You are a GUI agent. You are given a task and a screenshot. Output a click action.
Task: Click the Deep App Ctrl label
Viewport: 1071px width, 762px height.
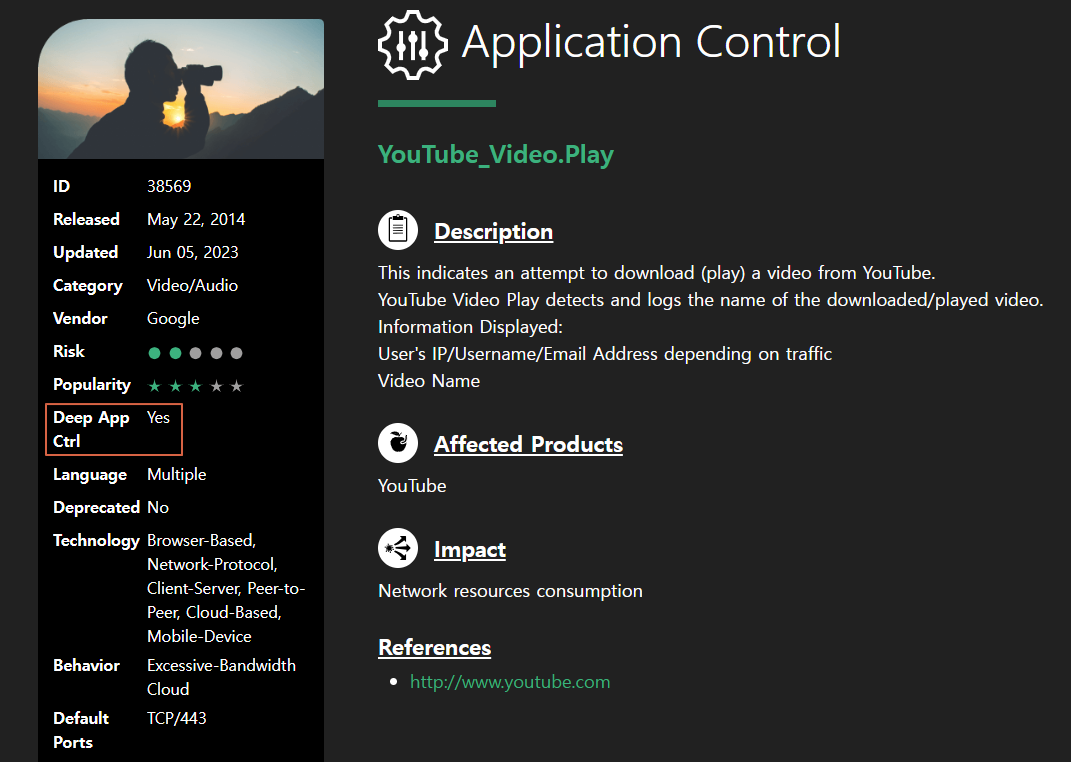pos(91,429)
